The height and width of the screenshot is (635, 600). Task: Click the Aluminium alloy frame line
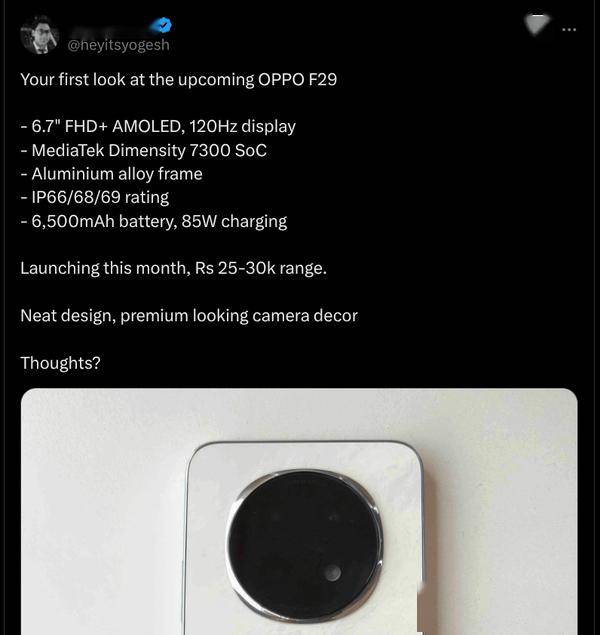[111, 174]
